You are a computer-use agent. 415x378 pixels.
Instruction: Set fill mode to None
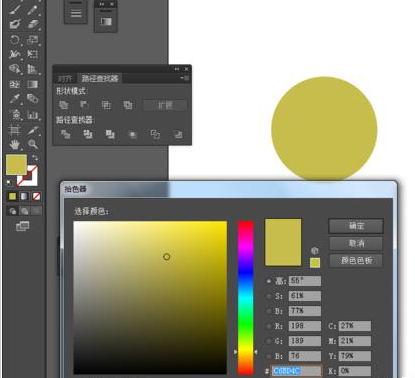[36, 196]
